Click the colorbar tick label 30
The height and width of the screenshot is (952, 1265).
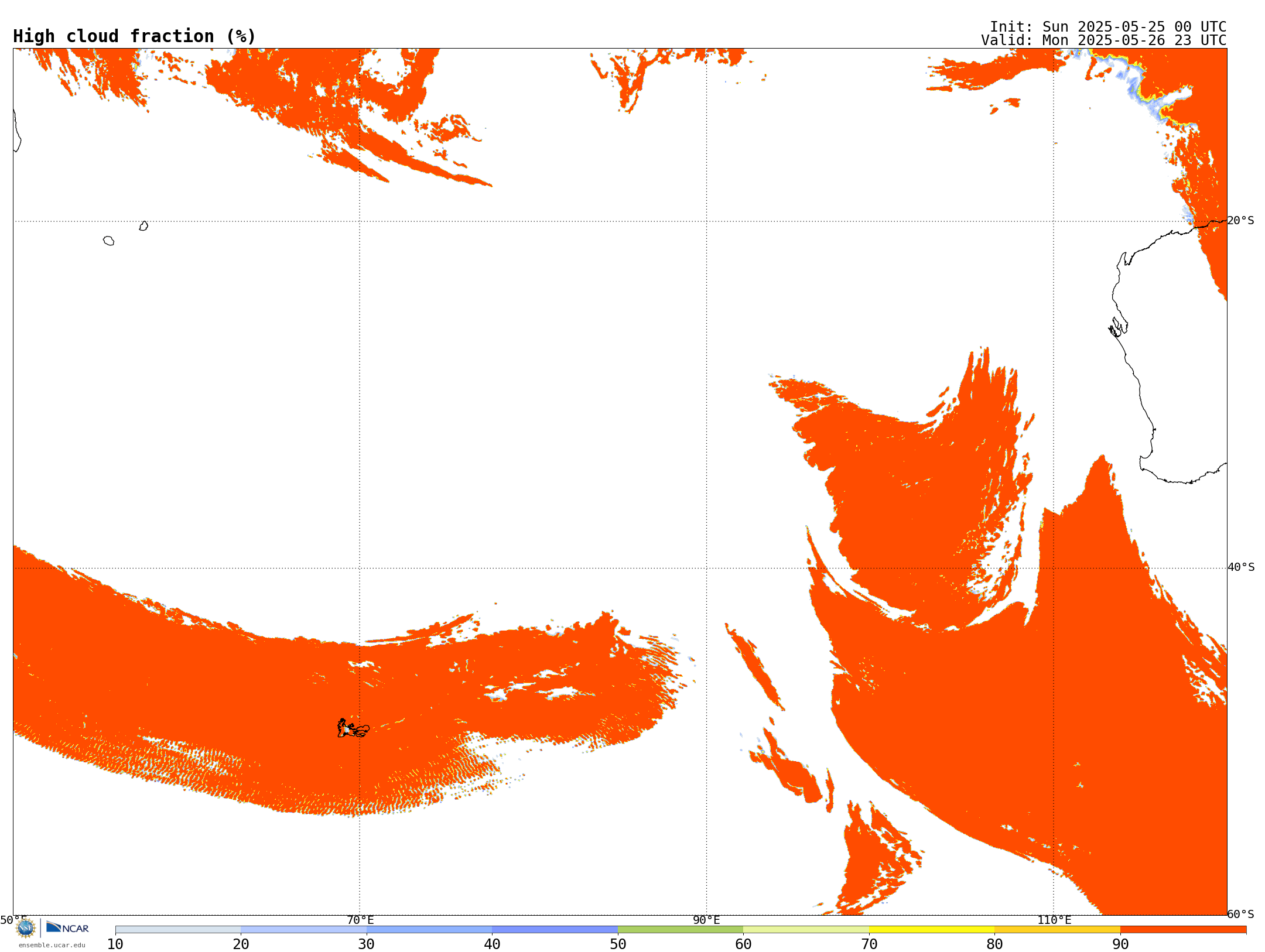pyautogui.click(x=367, y=944)
